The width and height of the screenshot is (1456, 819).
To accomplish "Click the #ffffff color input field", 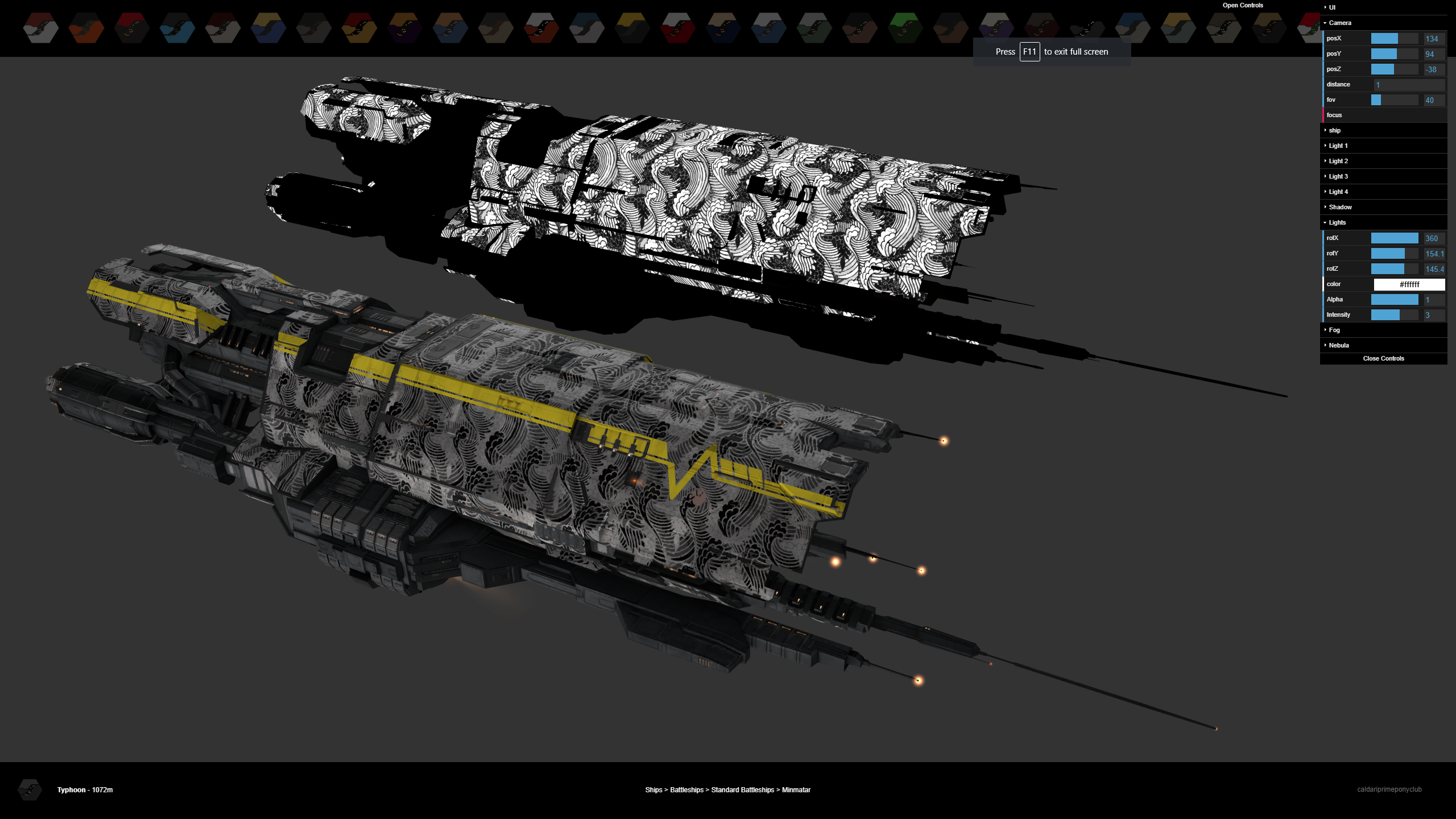I will click(x=1409, y=284).
